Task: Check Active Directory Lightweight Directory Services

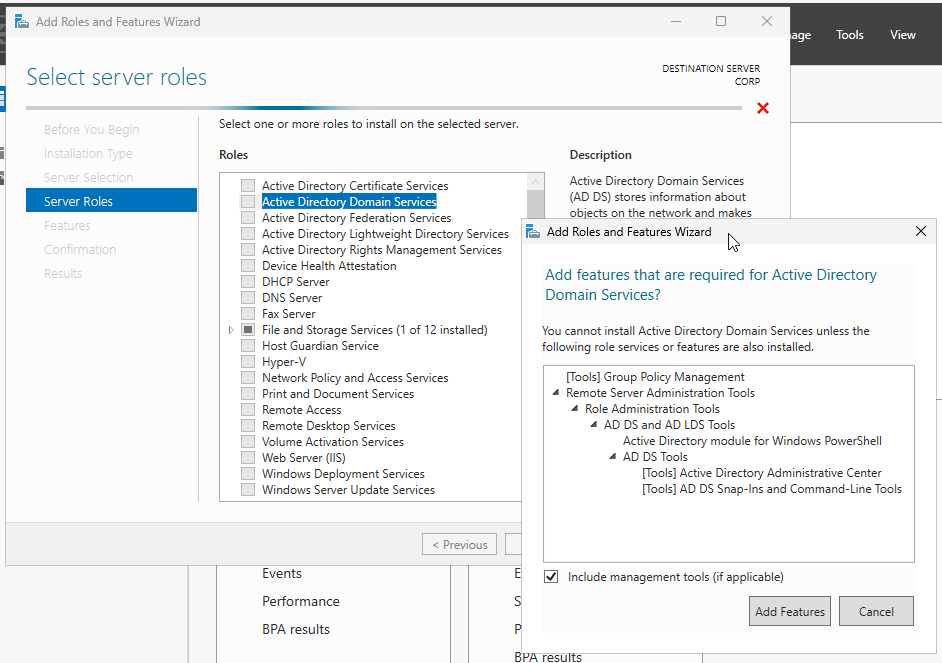Action: click(248, 234)
